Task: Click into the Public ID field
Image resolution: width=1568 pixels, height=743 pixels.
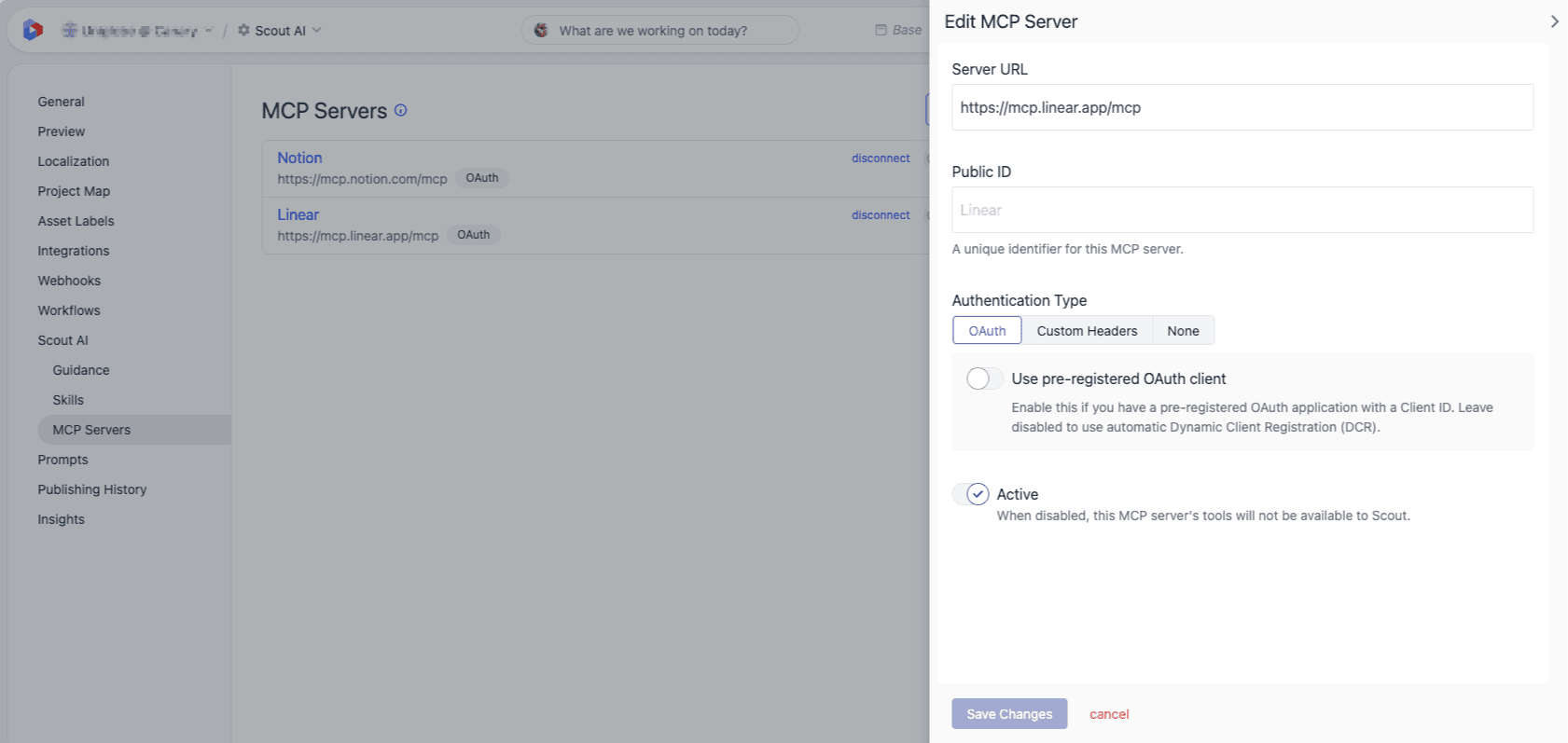Action: point(1242,210)
